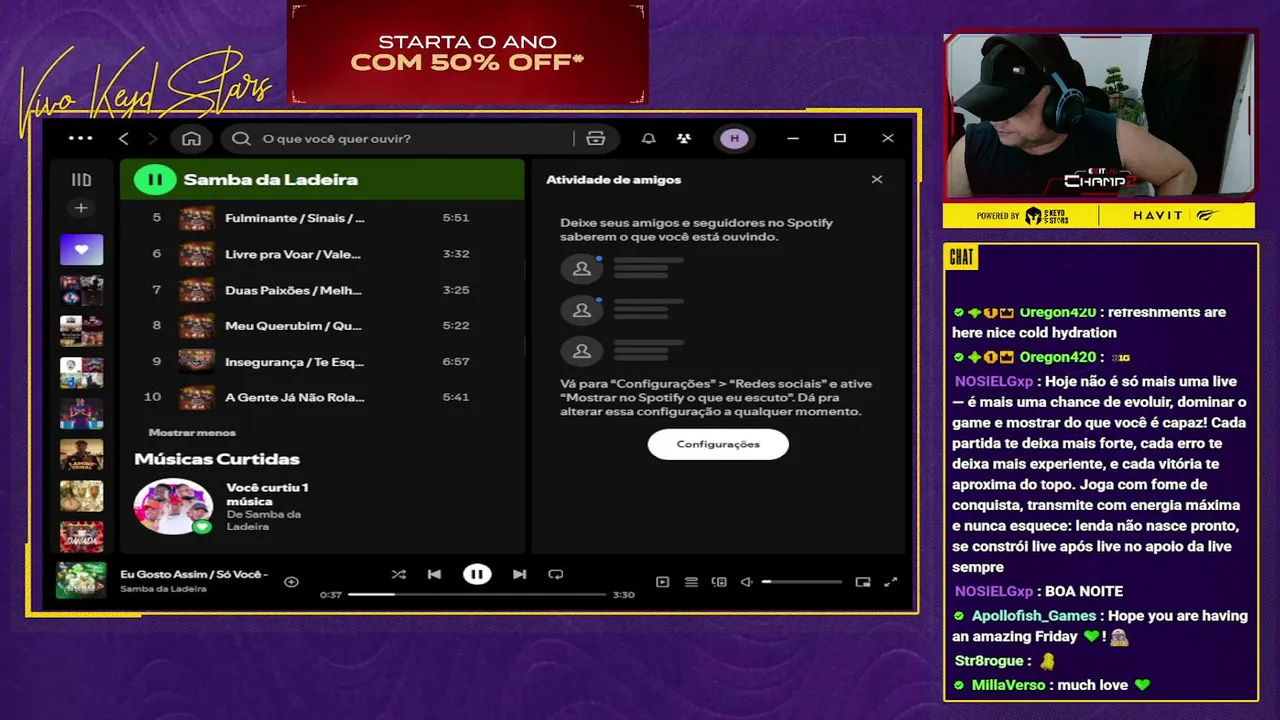Skip to the next track
Screen dimensions: 1280x720
pos(519,574)
